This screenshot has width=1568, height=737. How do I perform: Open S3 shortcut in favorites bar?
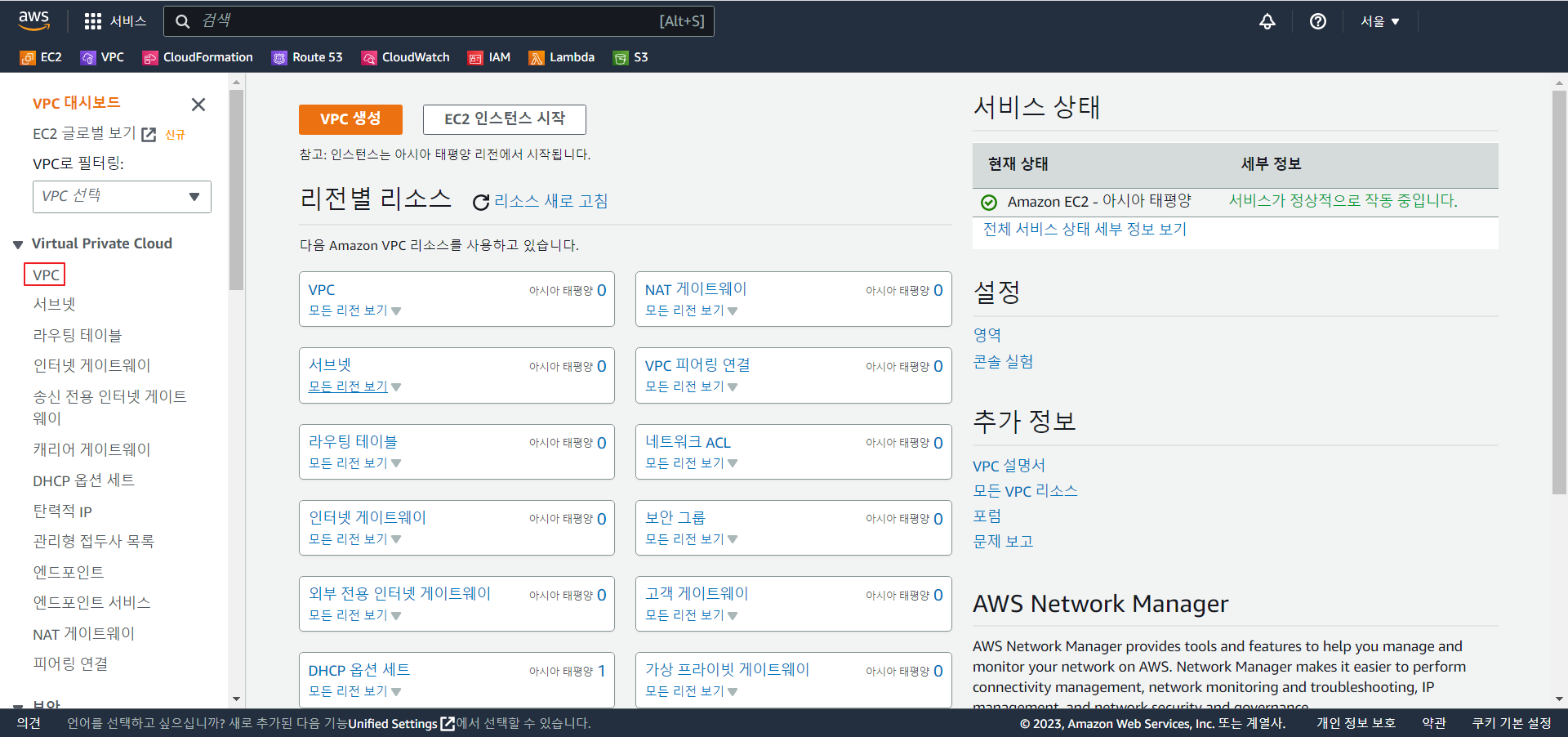coord(630,57)
